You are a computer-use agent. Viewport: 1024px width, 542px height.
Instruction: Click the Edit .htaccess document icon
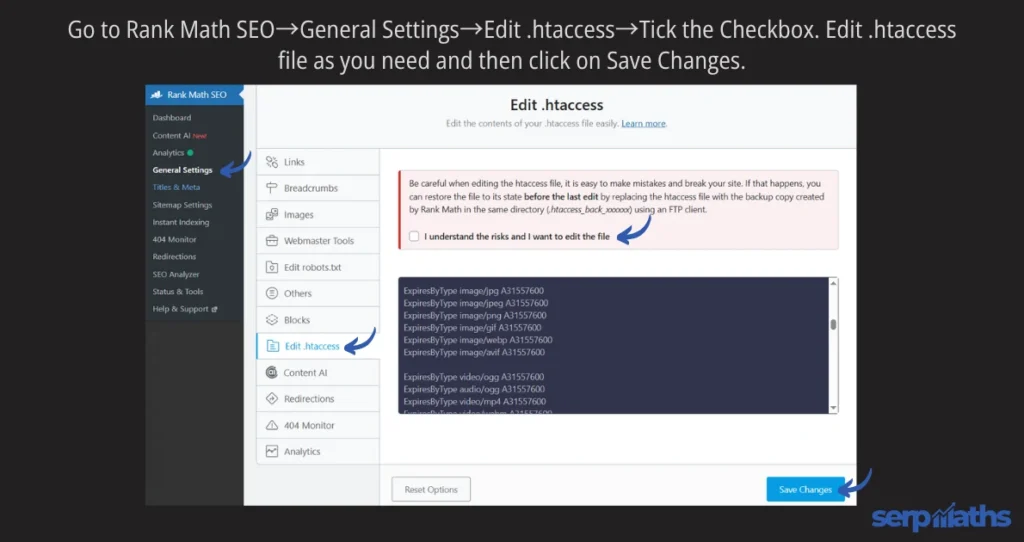pyautogui.click(x=273, y=346)
